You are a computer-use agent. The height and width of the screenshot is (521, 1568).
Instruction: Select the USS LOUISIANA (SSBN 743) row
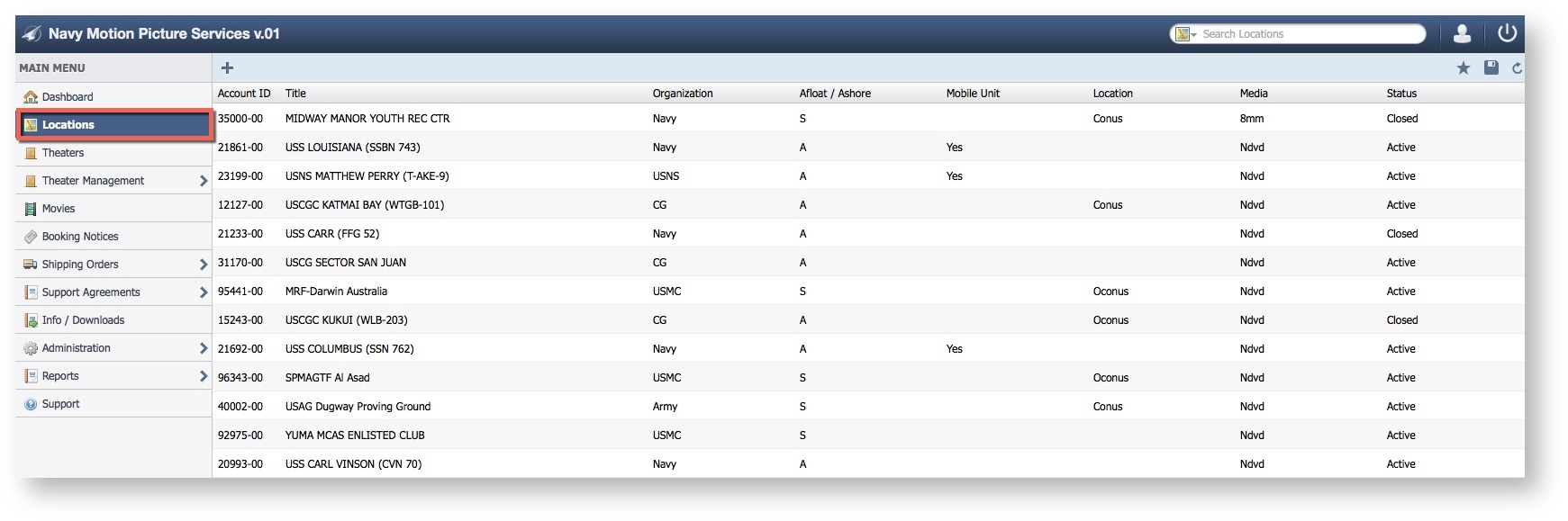point(352,148)
